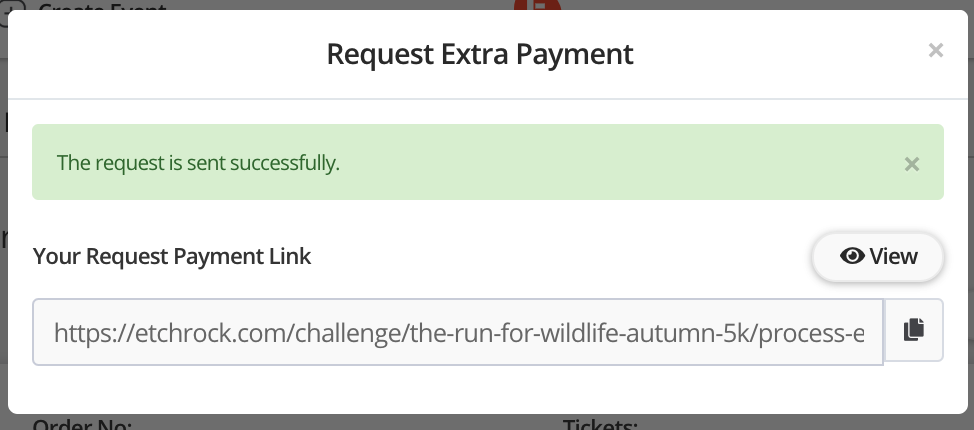The image size is (974, 430).
Task: Click the 'Tickets:' label below dialog
Action: (600, 423)
